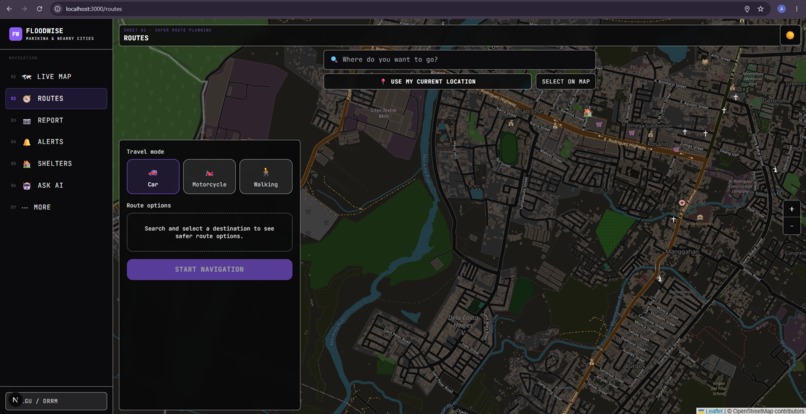Image resolution: width=806 pixels, height=414 pixels.
Task: Go to the Alerts page
Action: (x=56, y=142)
